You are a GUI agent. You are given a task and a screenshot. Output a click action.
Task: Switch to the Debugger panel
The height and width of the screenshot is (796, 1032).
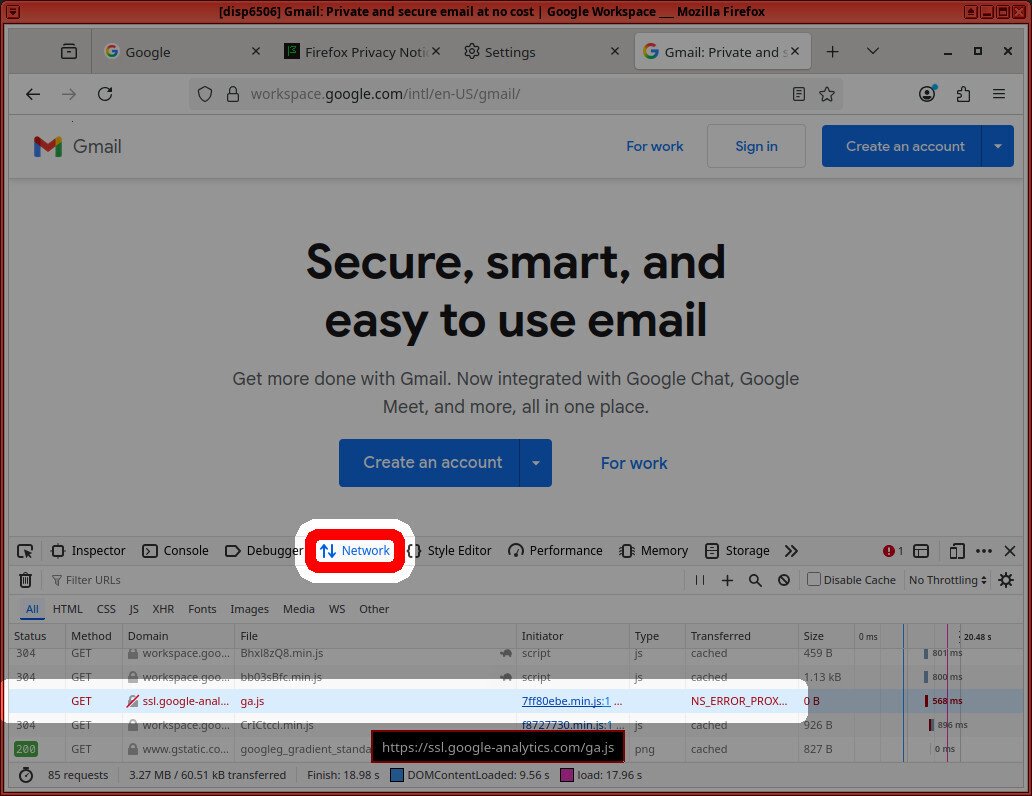click(x=263, y=550)
